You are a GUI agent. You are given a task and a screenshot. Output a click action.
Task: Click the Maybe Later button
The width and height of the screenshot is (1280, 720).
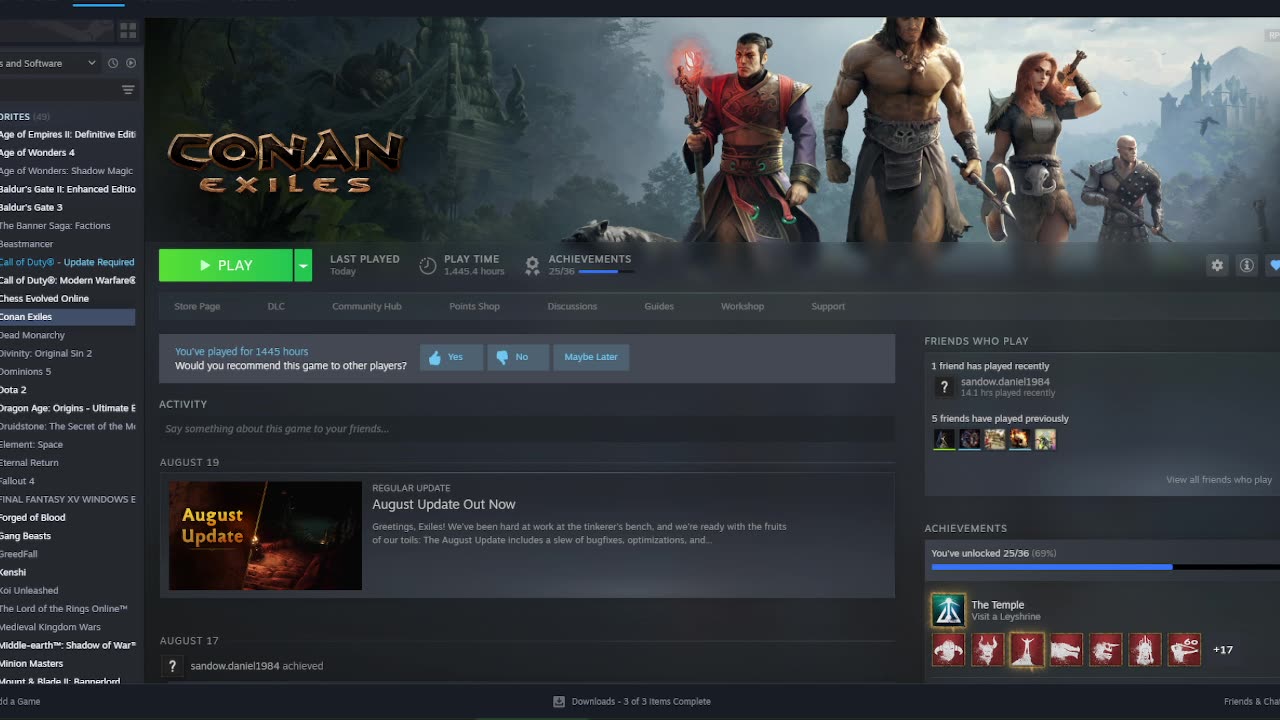(591, 357)
